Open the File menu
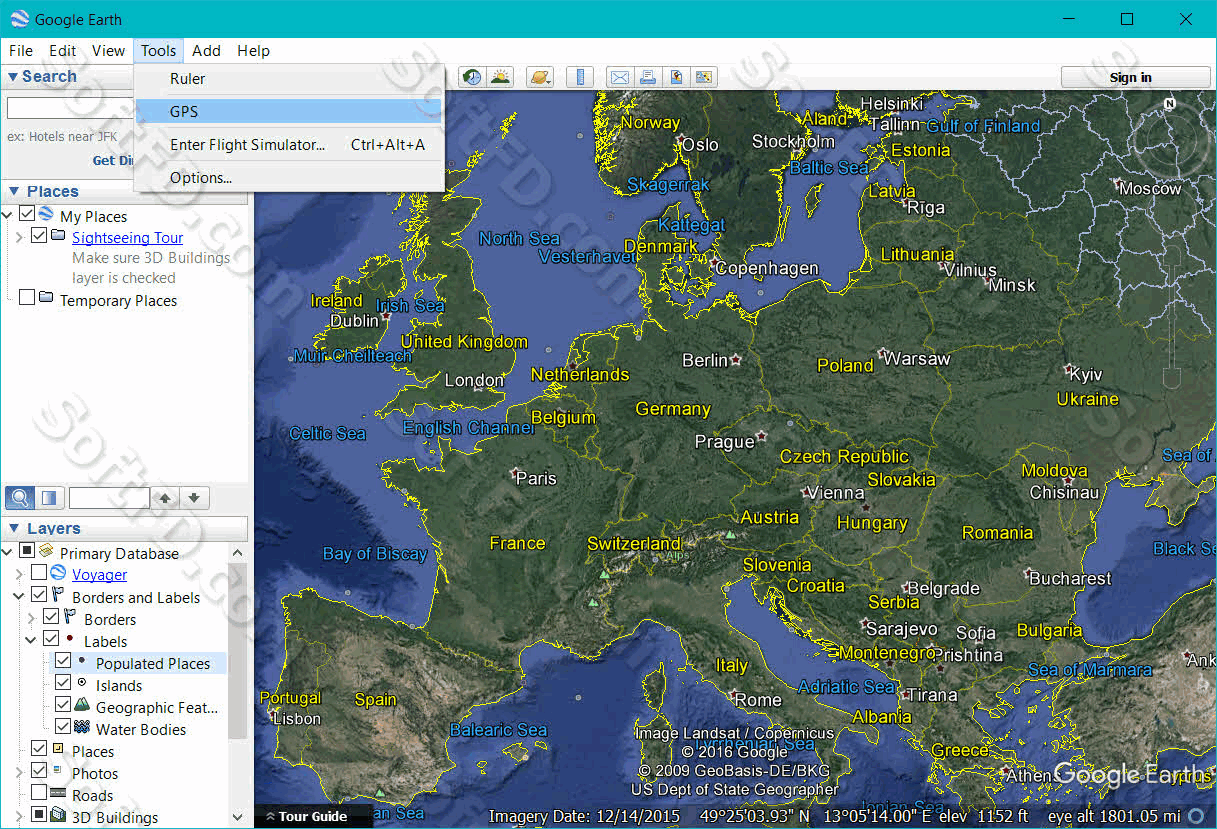The image size is (1217, 829). coord(20,50)
